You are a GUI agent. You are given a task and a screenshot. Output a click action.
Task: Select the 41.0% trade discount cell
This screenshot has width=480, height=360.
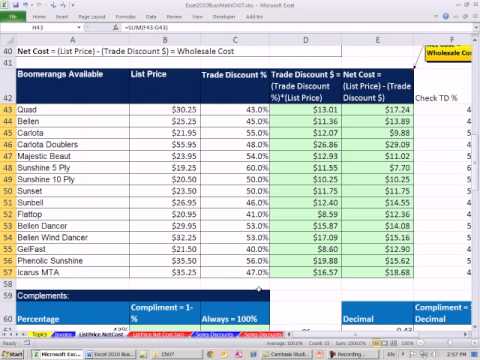pos(235,214)
